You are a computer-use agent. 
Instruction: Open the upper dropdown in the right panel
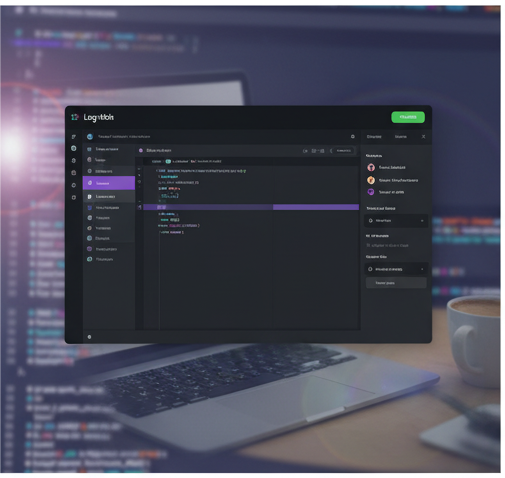[396, 221]
